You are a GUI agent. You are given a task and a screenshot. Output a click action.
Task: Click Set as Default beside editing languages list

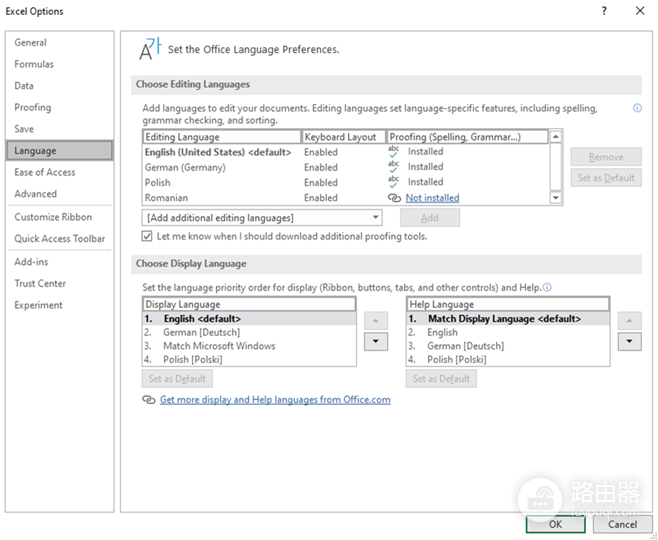coord(606,177)
